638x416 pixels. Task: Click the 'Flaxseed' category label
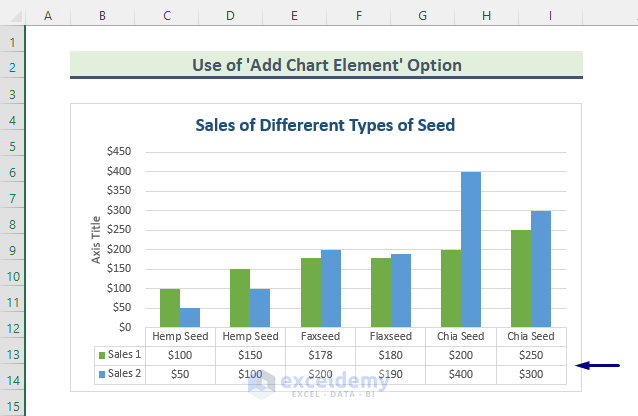coord(391,336)
